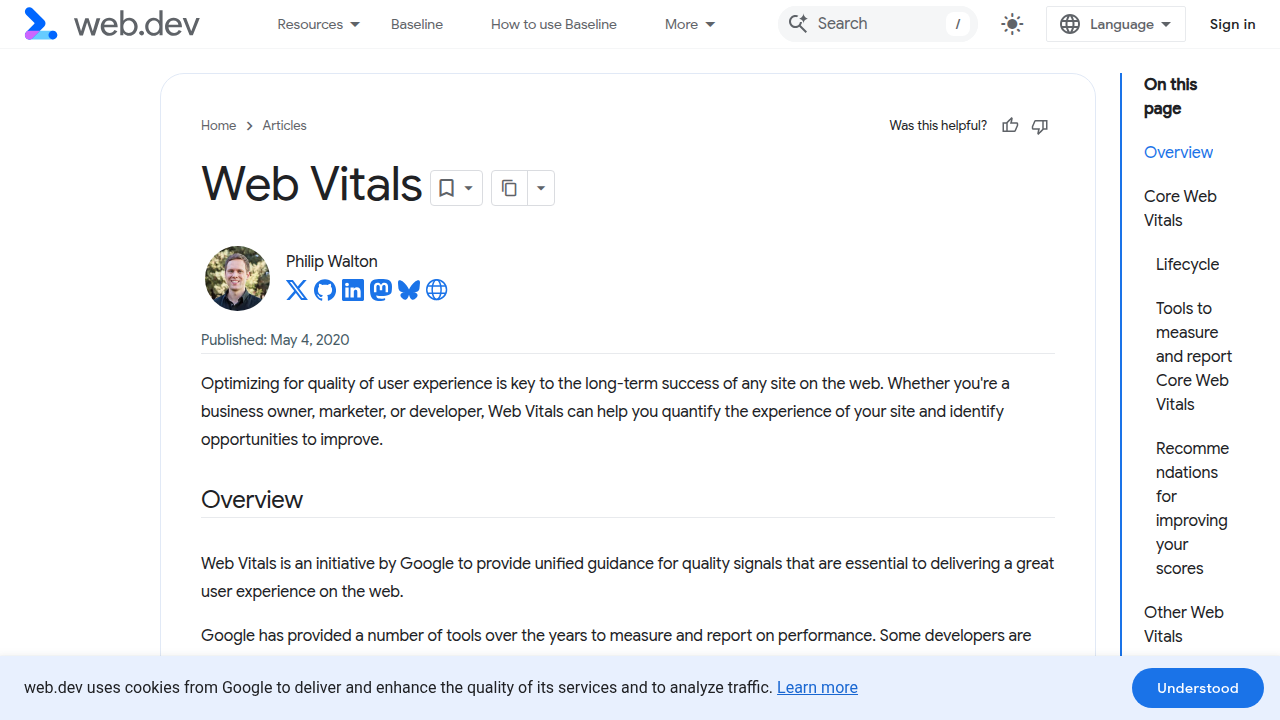This screenshot has height=720, width=1280.
Task: Open Philip Walton's GitHub profile
Action: click(324, 290)
